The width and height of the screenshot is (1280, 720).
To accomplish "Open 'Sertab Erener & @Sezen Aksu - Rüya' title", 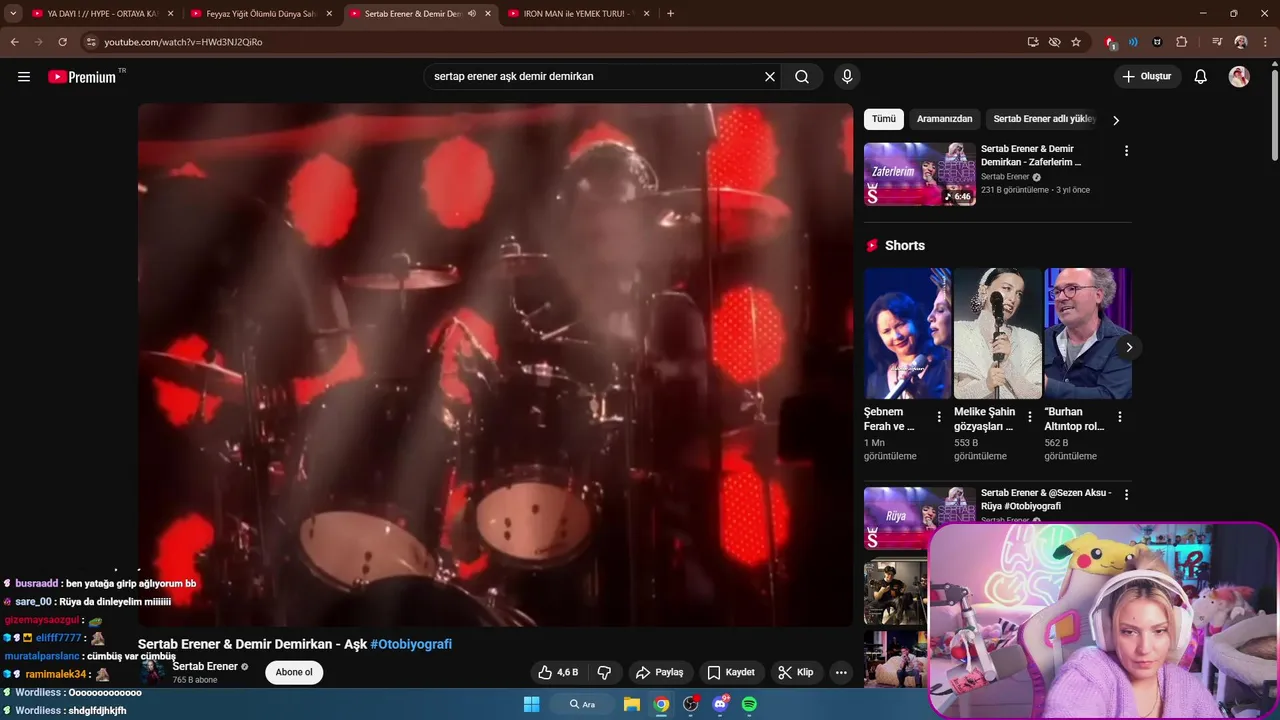I will 1046,499.
